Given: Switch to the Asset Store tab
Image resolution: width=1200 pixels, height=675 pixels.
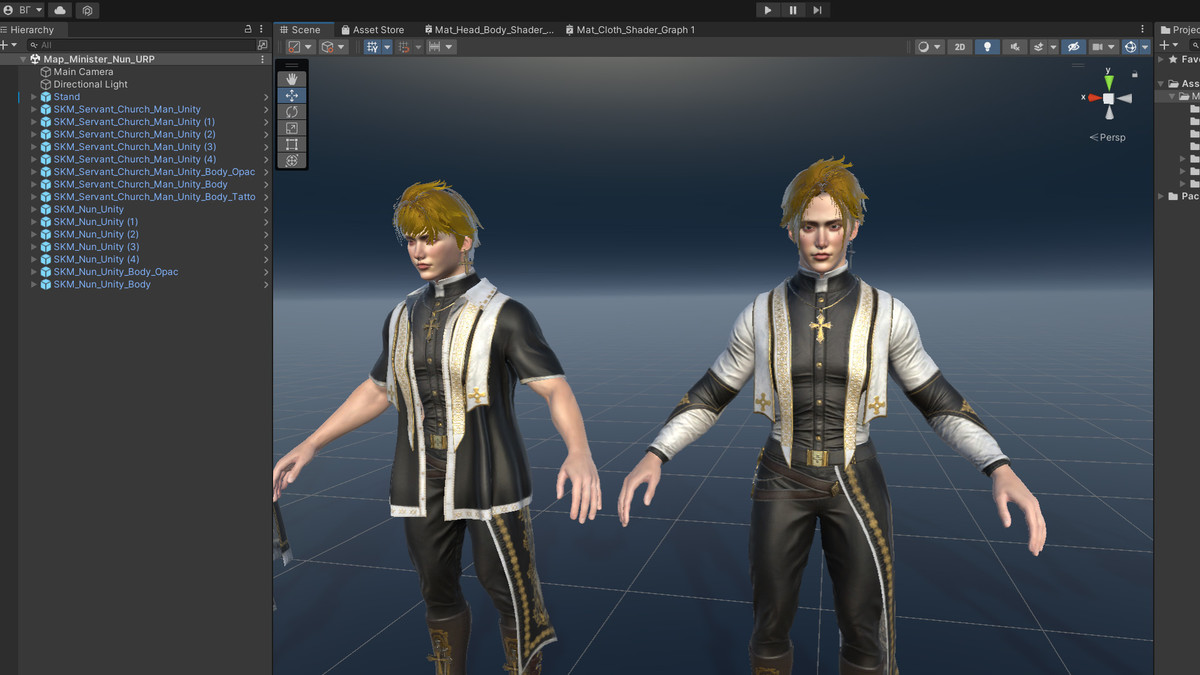Looking at the screenshot, I should (372, 30).
